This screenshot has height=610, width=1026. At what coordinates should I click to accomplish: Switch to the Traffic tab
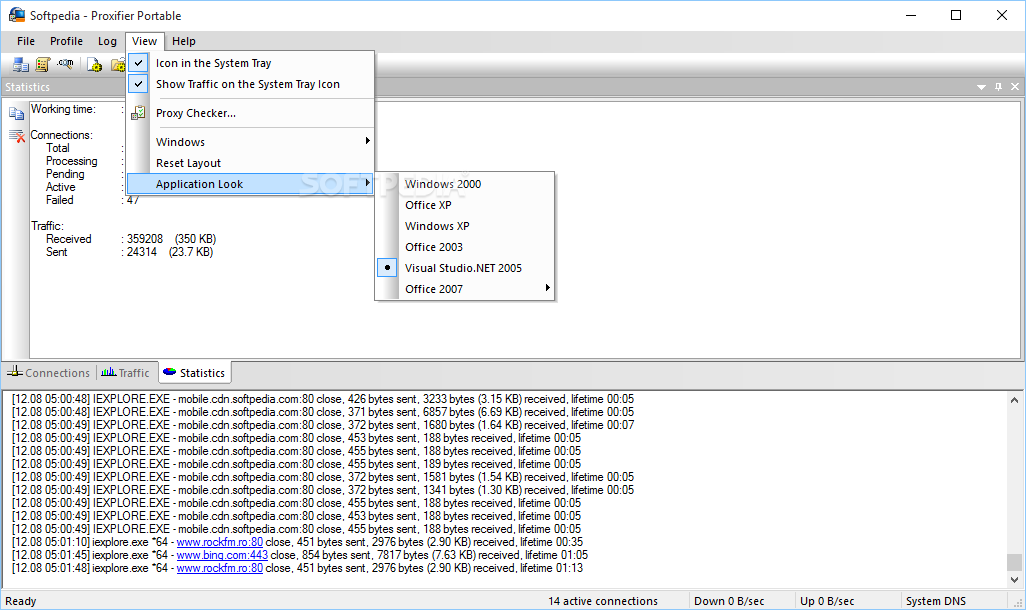pyautogui.click(x=126, y=372)
